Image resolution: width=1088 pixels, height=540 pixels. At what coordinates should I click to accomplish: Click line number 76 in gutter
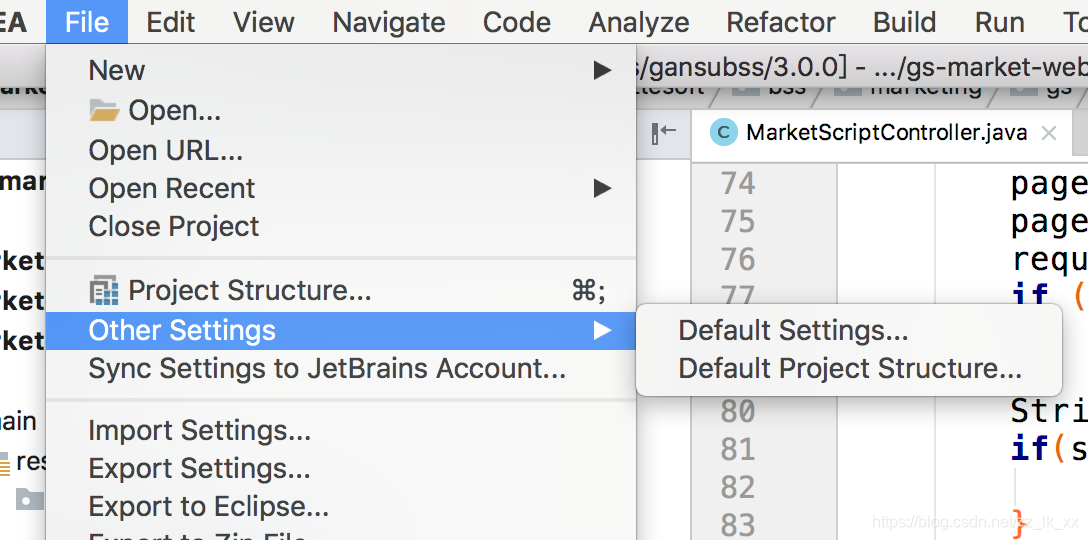[738, 260]
